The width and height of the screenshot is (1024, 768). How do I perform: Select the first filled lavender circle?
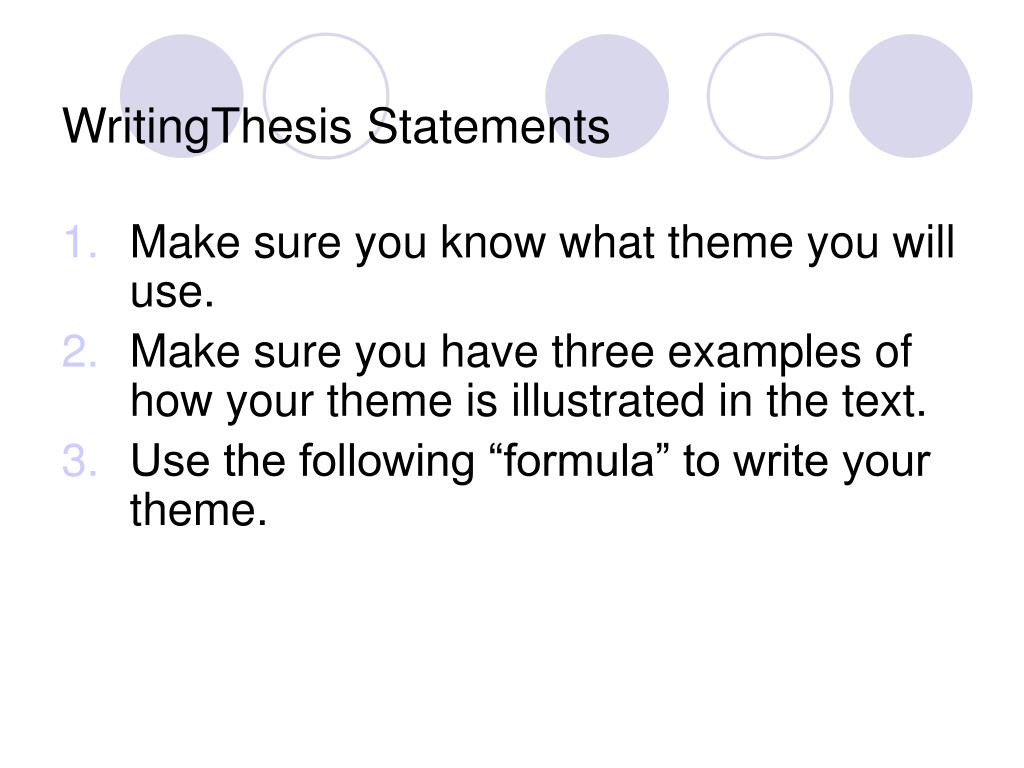click(182, 96)
